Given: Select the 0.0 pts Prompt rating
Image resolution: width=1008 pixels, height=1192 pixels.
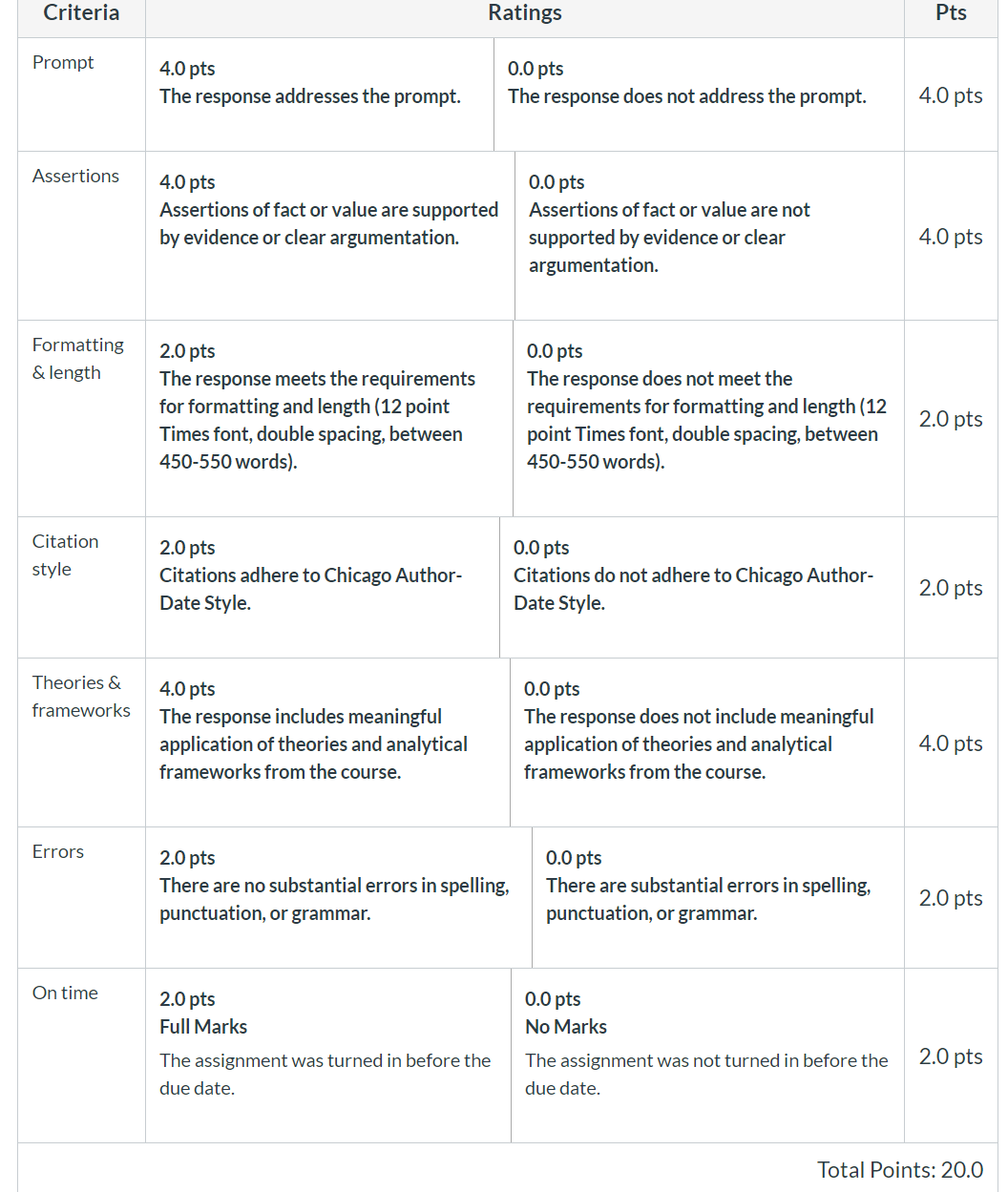Looking at the screenshot, I should tap(699, 94).
